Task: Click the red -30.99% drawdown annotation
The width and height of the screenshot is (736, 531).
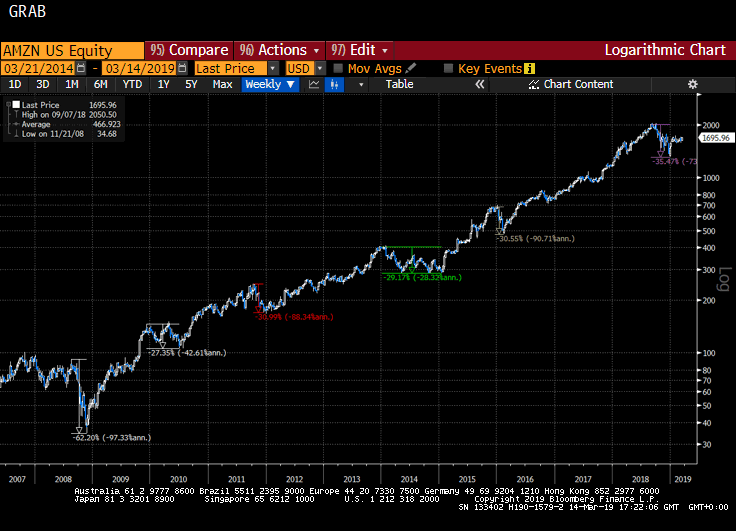Action: point(294,317)
